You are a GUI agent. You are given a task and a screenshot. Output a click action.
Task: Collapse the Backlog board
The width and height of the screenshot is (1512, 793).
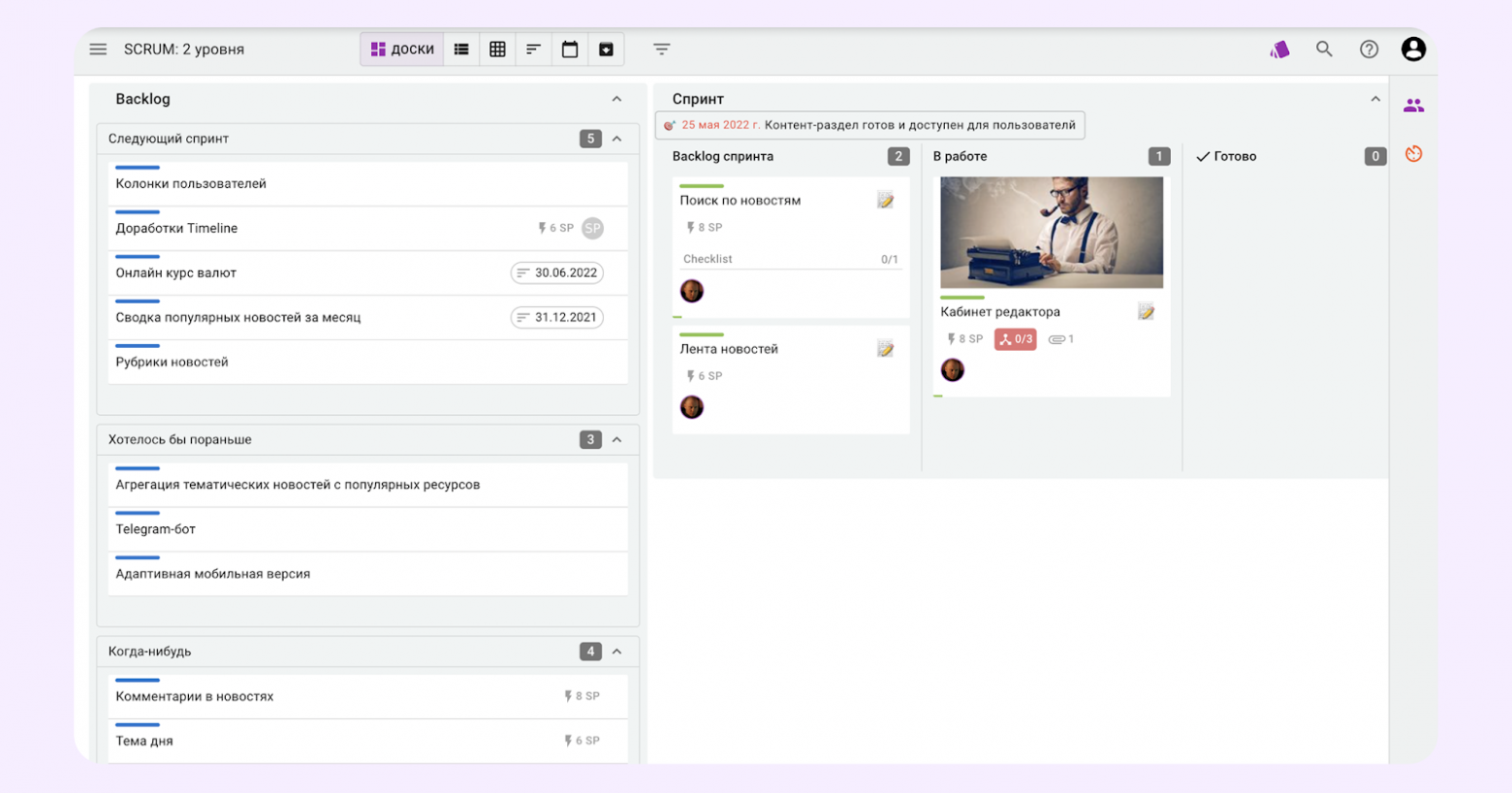click(x=616, y=99)
